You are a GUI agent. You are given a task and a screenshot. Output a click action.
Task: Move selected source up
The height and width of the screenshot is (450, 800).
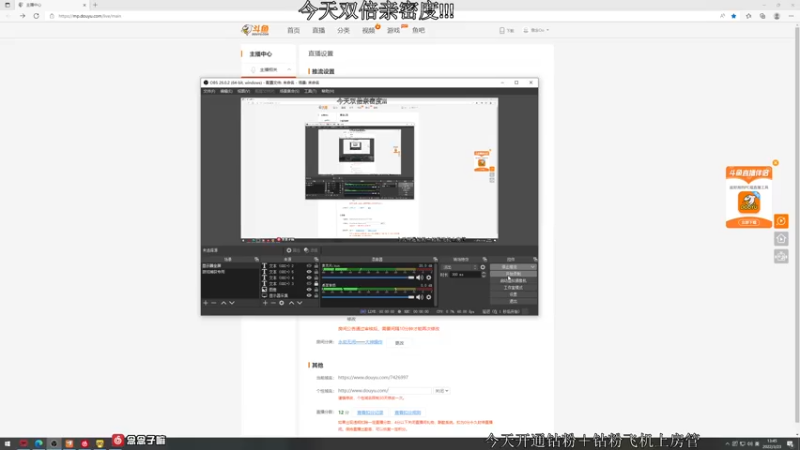click(x=291, y=303)
